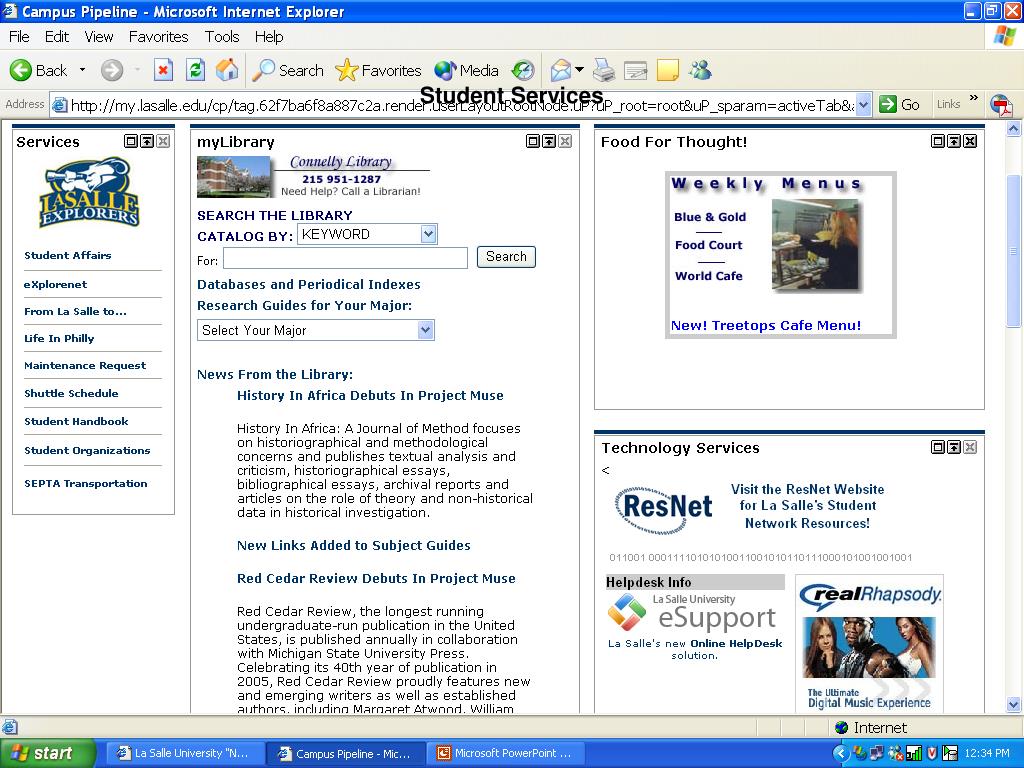Switch to Microsoft PowerPoint taskbar button
This screenshot has height=768, width=1024.
[505, 753]
